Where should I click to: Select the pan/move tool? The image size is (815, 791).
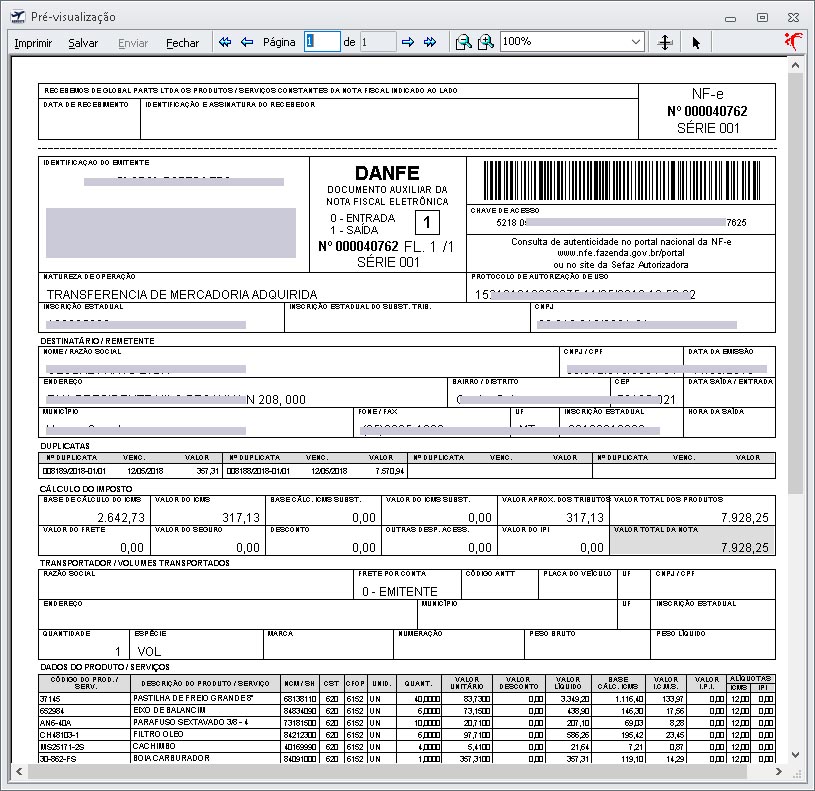click(665, 42)
